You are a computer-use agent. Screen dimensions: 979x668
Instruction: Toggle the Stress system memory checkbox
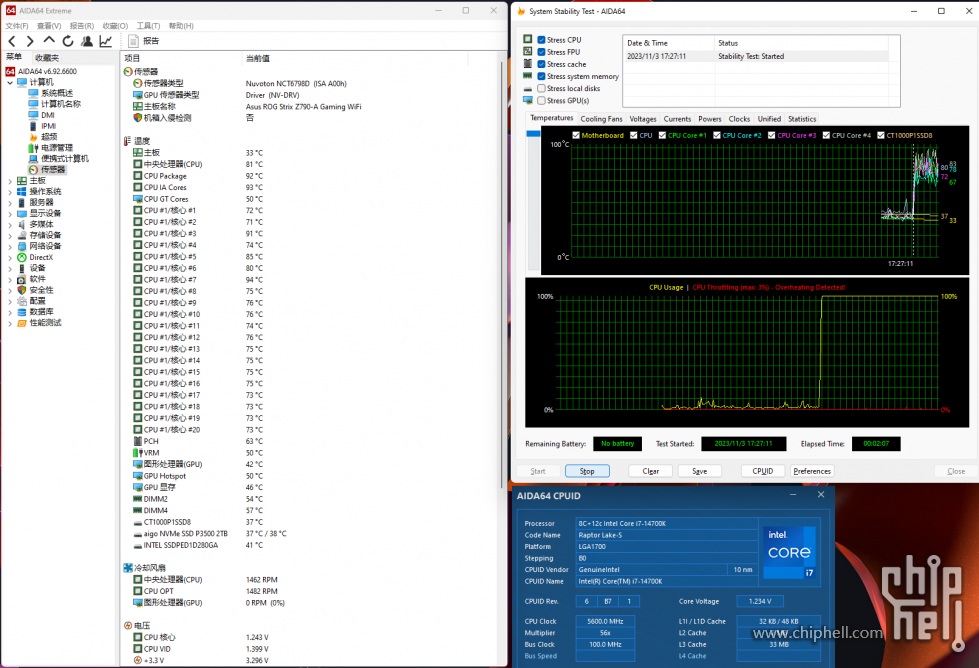coord(541,76)
